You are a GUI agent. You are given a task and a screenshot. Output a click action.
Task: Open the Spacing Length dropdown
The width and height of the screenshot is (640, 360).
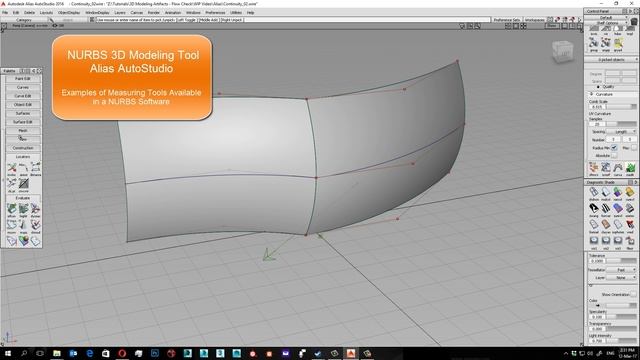click(x=621, y=132)
